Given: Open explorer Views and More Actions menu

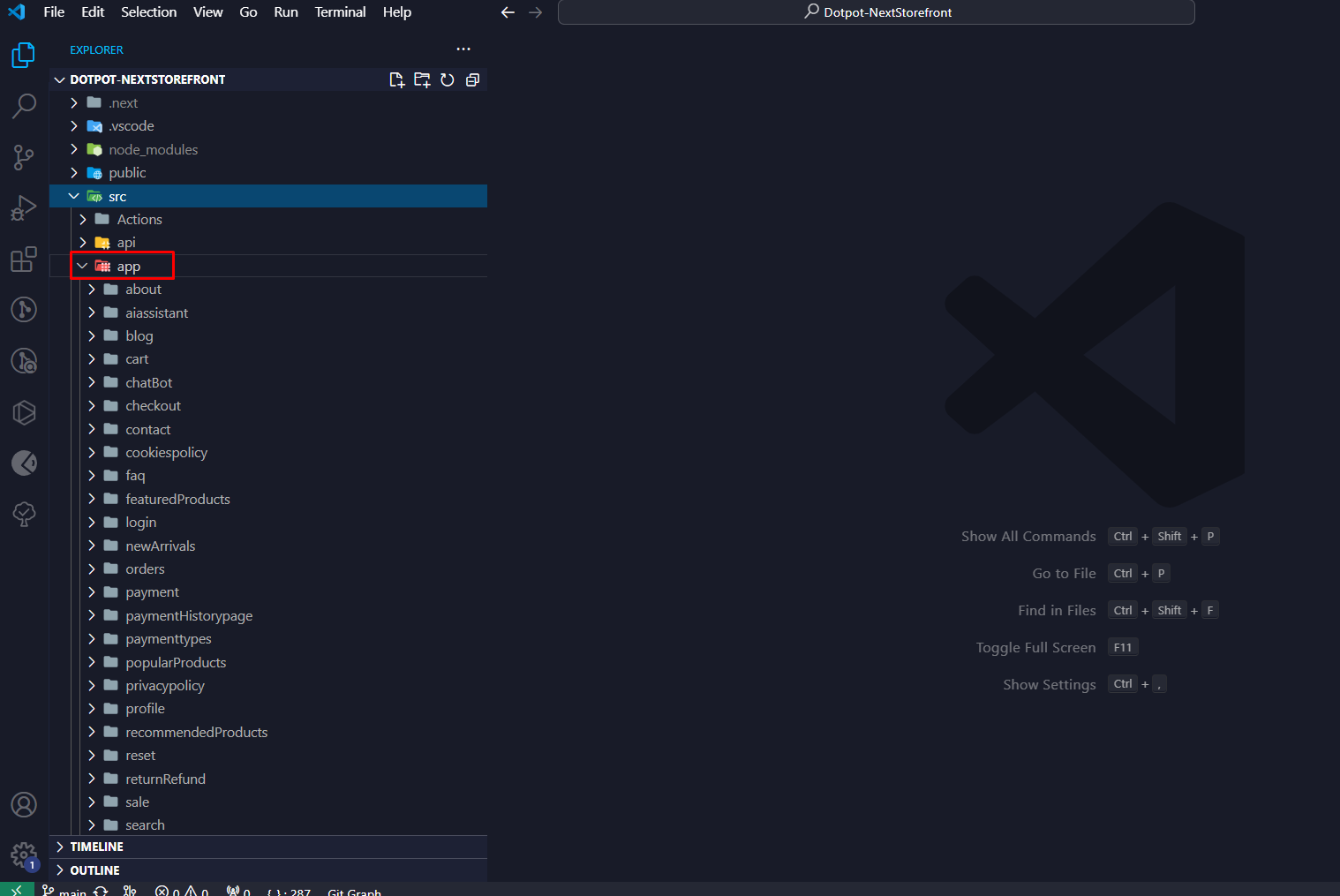Looking at the screenshot, I should click(x=463, y=49).
